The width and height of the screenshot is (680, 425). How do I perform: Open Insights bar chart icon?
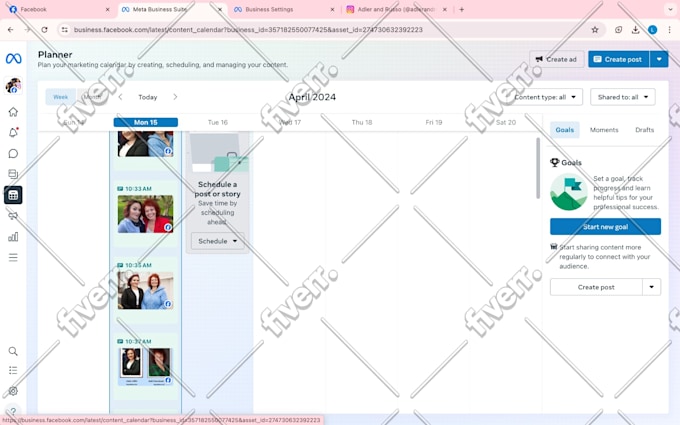(x=13, y=237)
